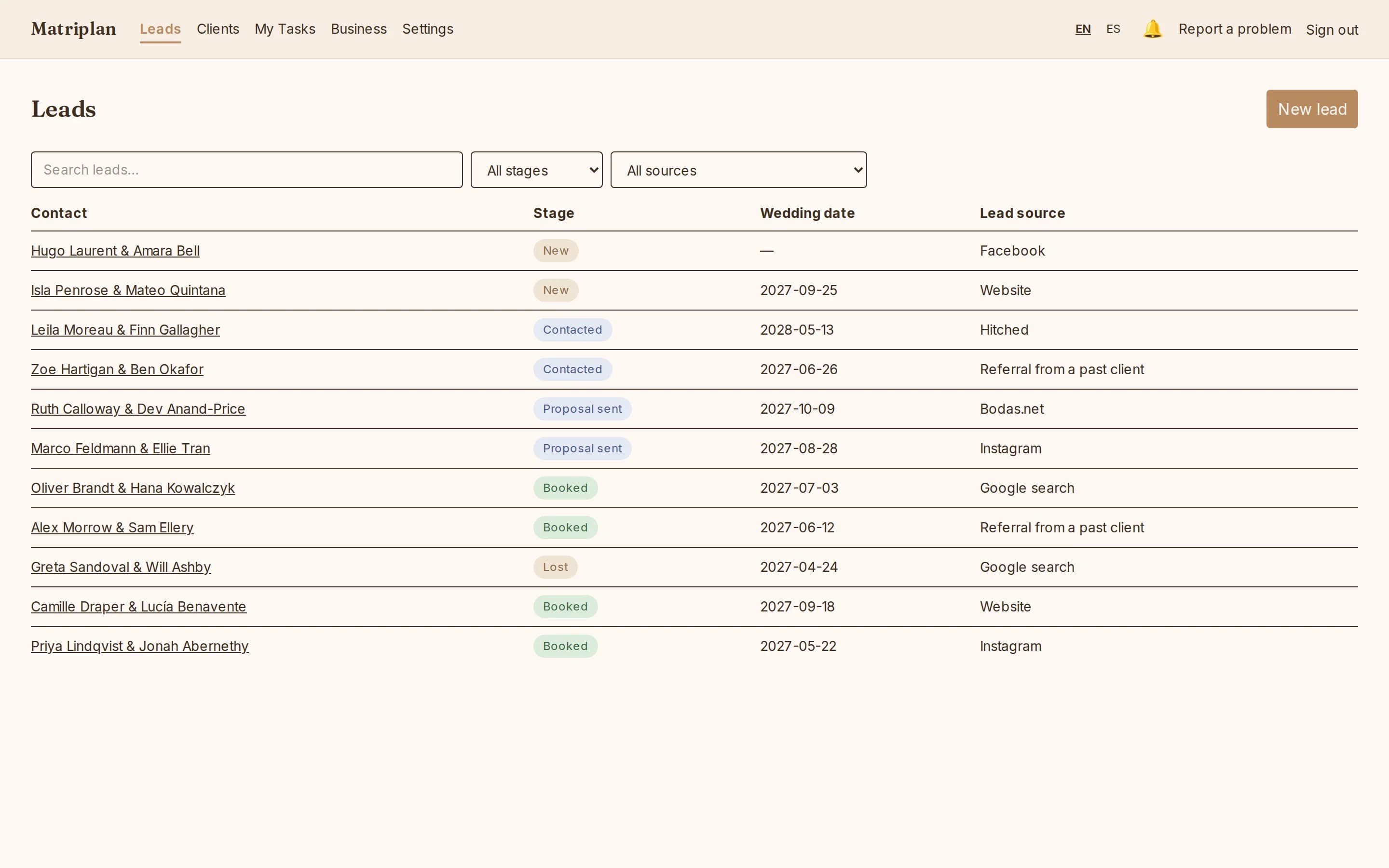Click the New lead button

(x=1311, y=109)
